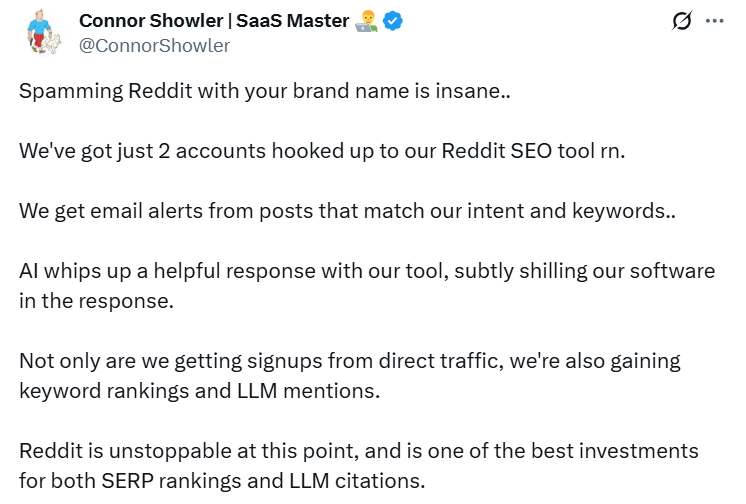Open the three-dot More options menu

click(714, 22)
